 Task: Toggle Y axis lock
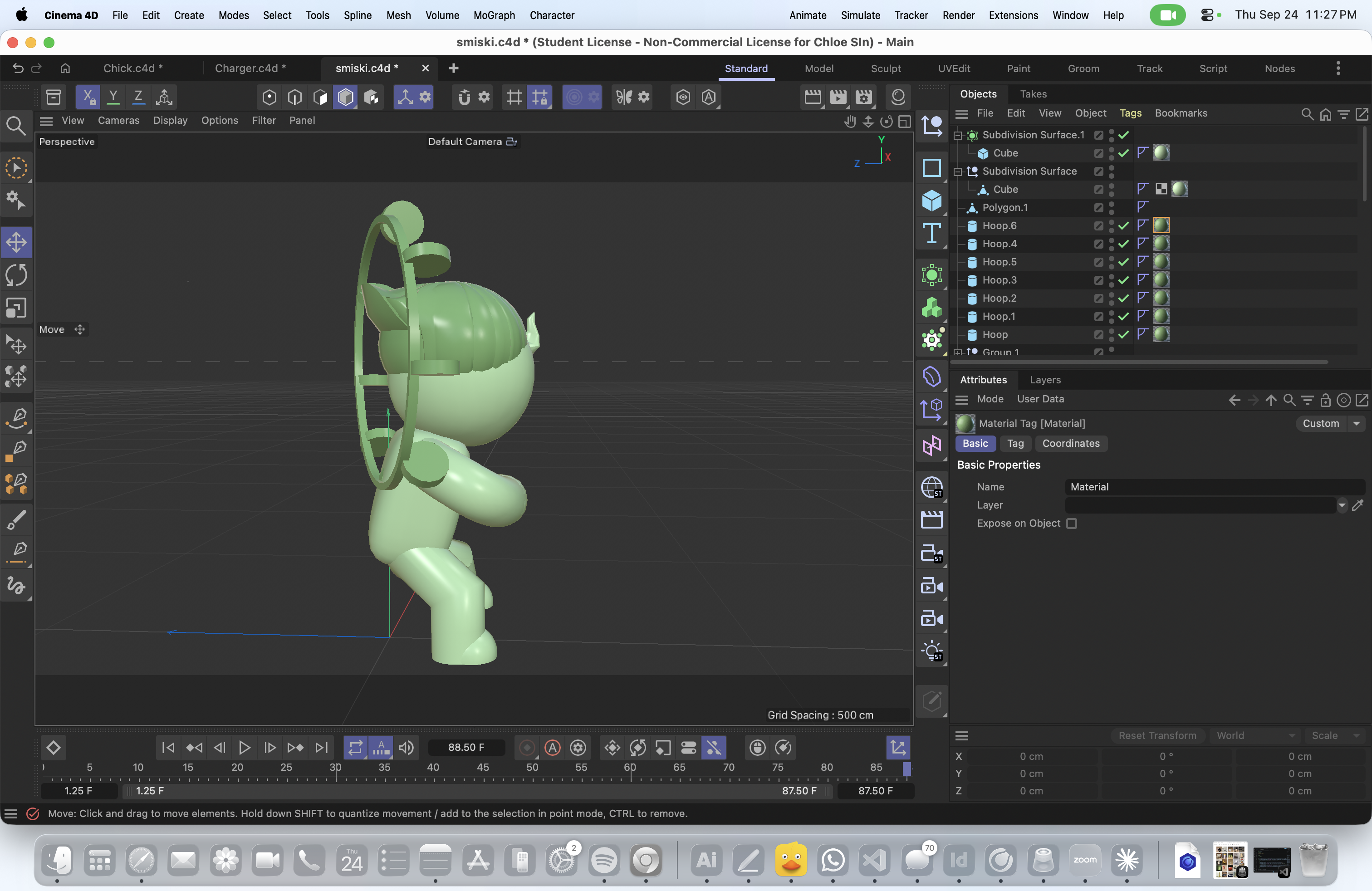click(x=113, y=97)
